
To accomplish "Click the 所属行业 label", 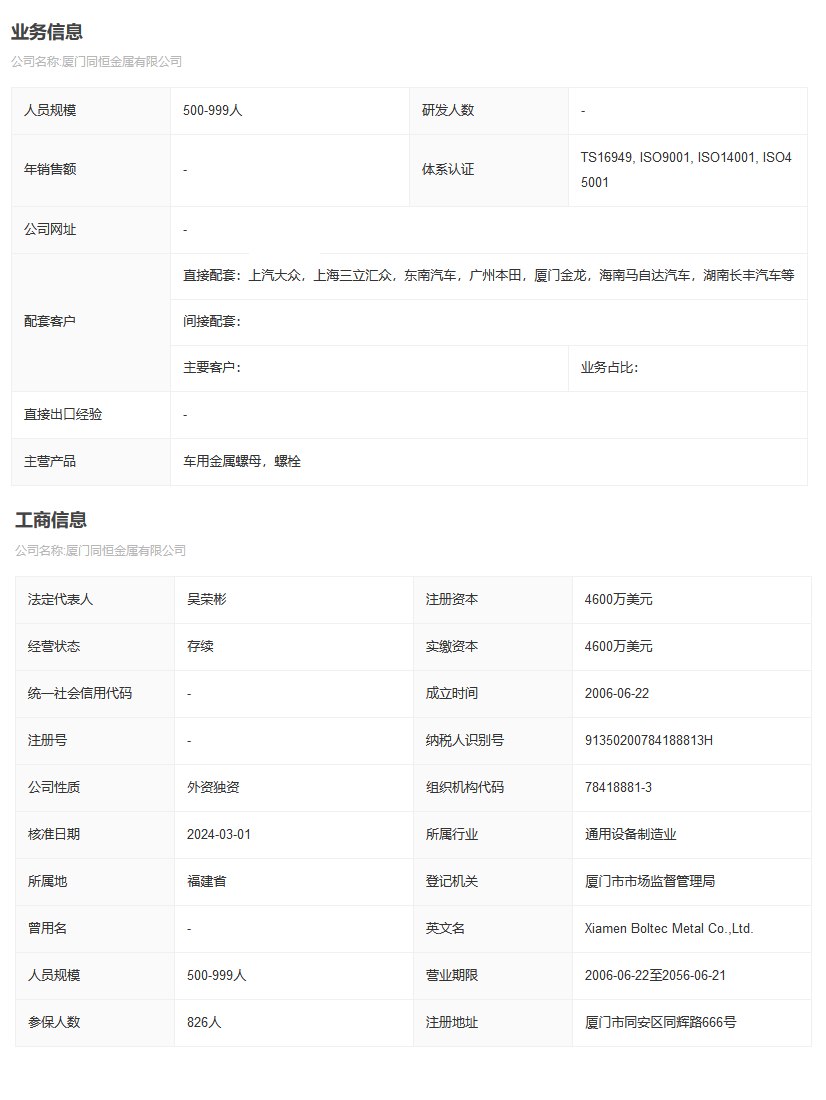I will coord(452,835).
